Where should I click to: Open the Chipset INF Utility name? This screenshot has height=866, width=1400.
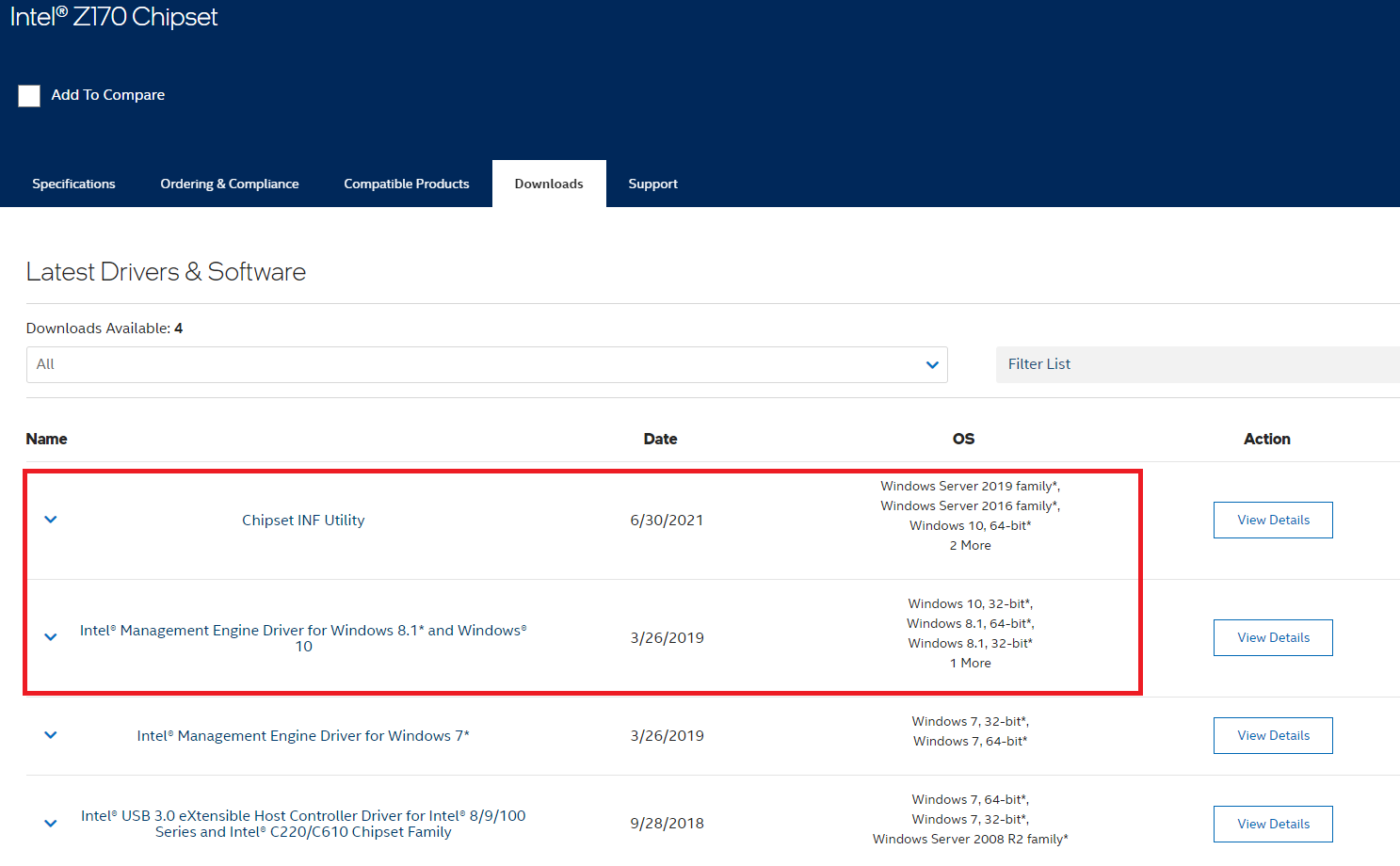point(303,520)
